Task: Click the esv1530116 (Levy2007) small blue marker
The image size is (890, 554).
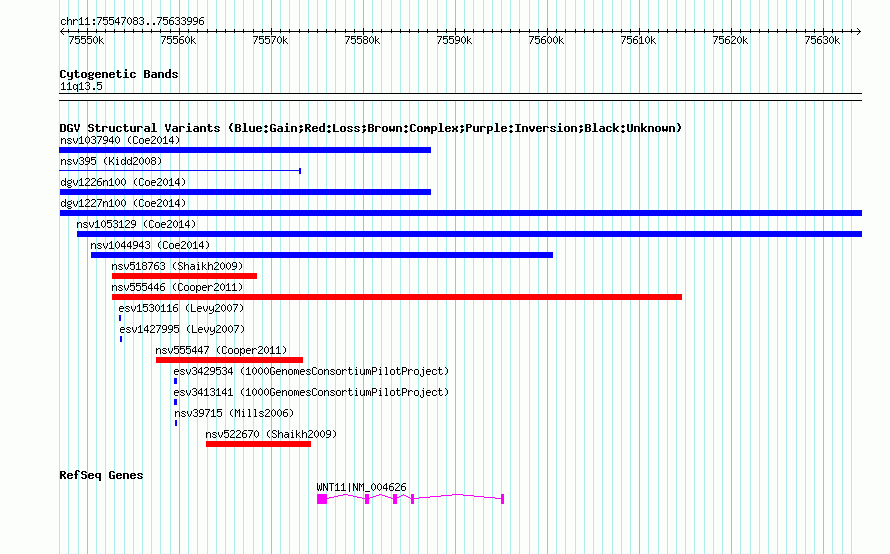Action: 120,318
